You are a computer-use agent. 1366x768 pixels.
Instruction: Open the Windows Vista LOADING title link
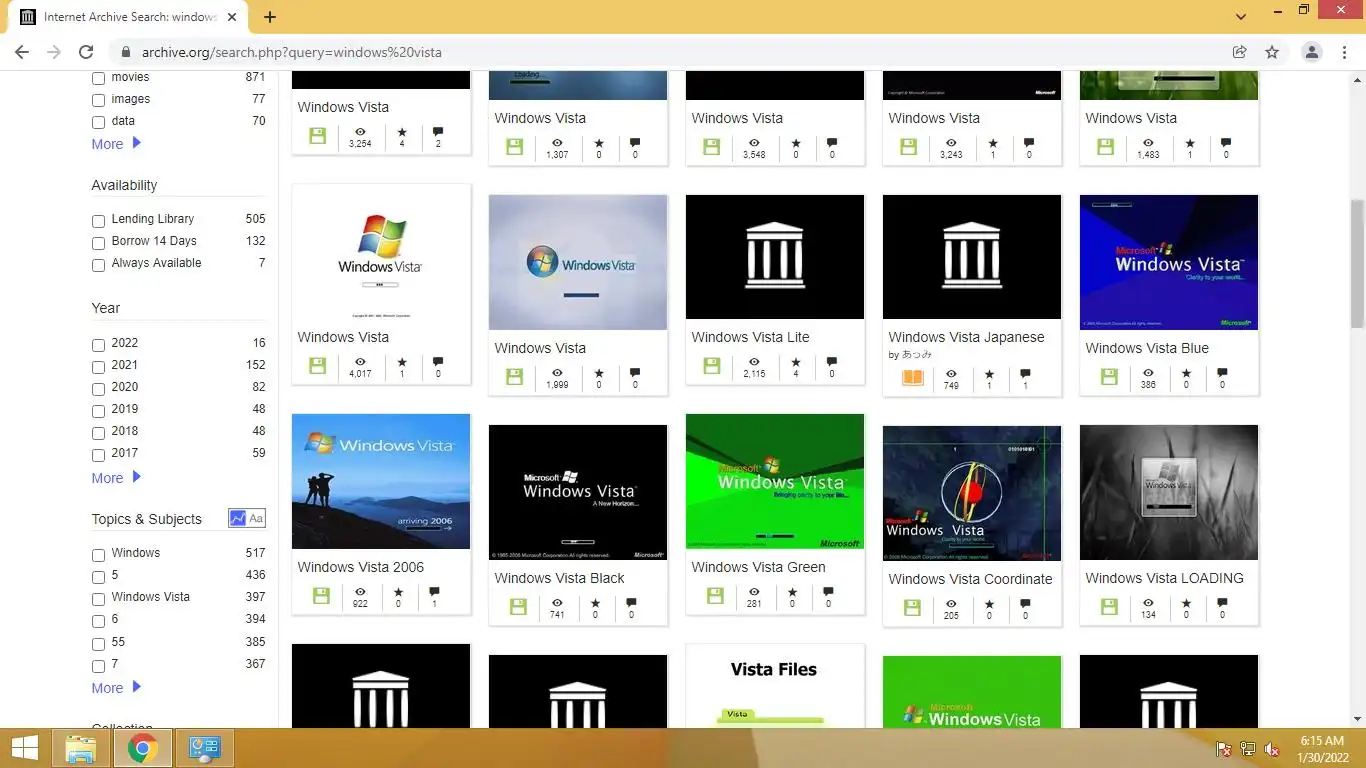coord(1164,578)
